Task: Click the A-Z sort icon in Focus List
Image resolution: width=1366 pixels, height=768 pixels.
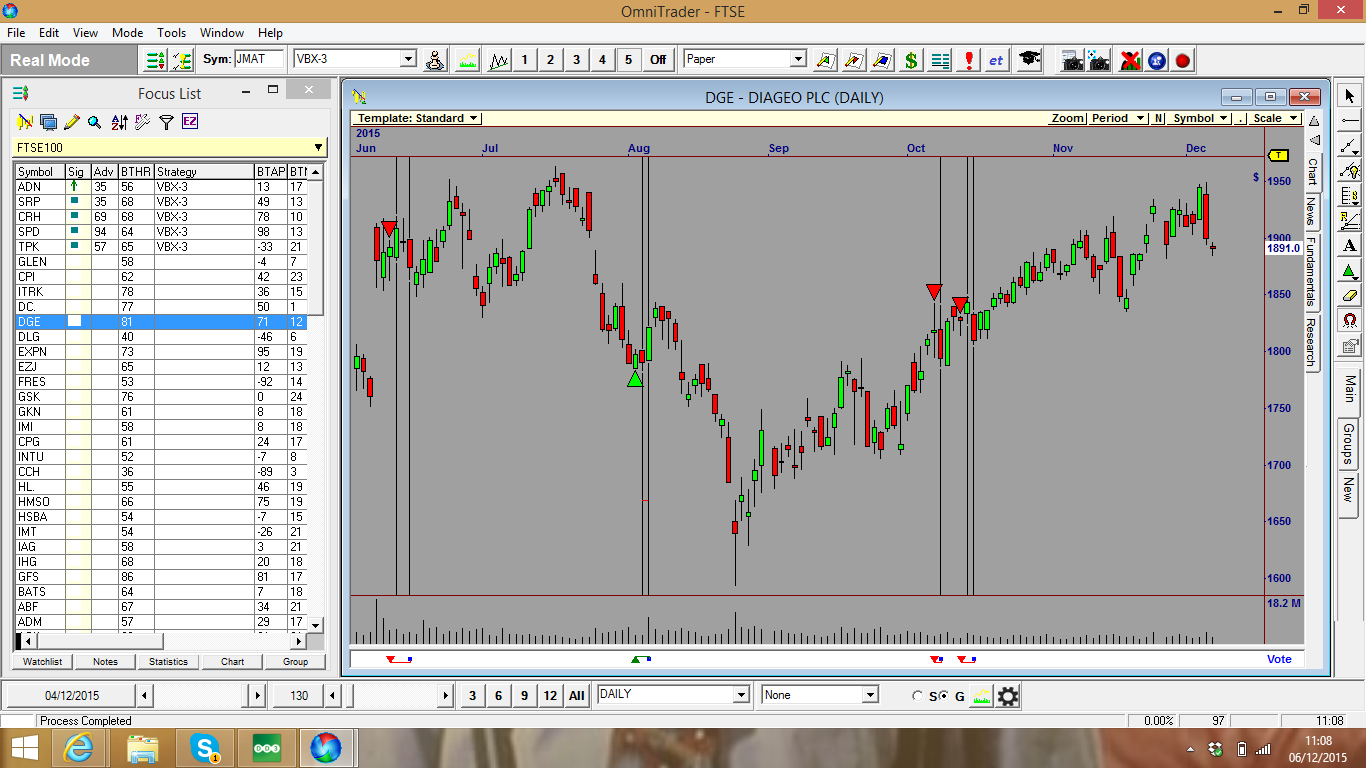Action: [x=119, y=122]
